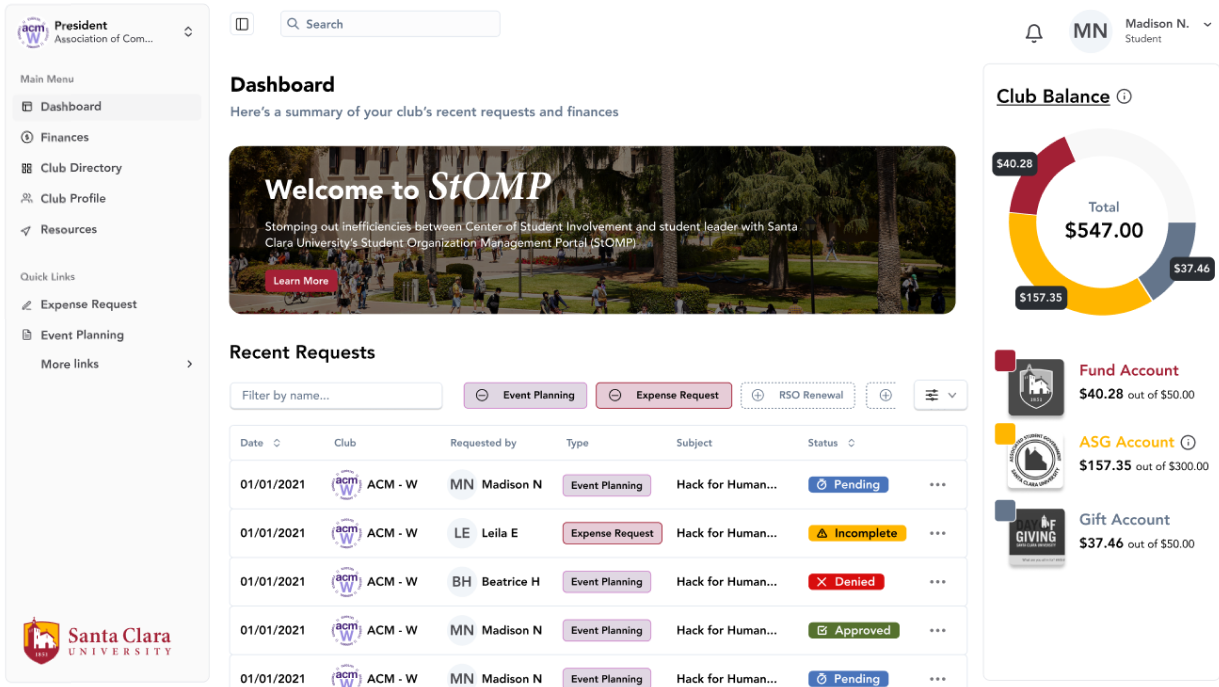Enable the RSO Renewal filter chip
1219x687 pixels.
point(757,396)
